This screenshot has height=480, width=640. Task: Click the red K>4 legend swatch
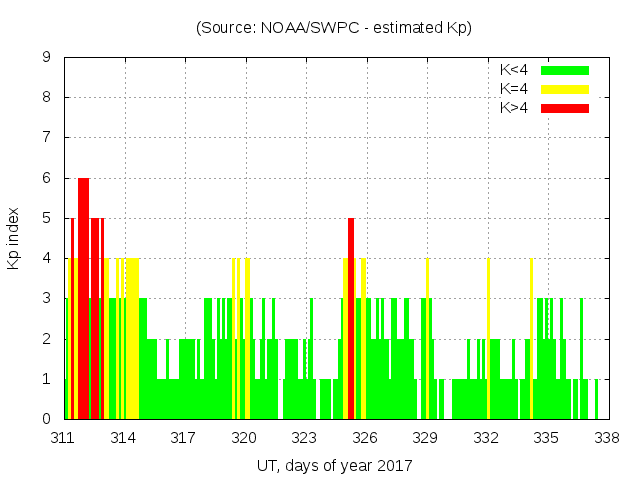[x=565, y=108]
